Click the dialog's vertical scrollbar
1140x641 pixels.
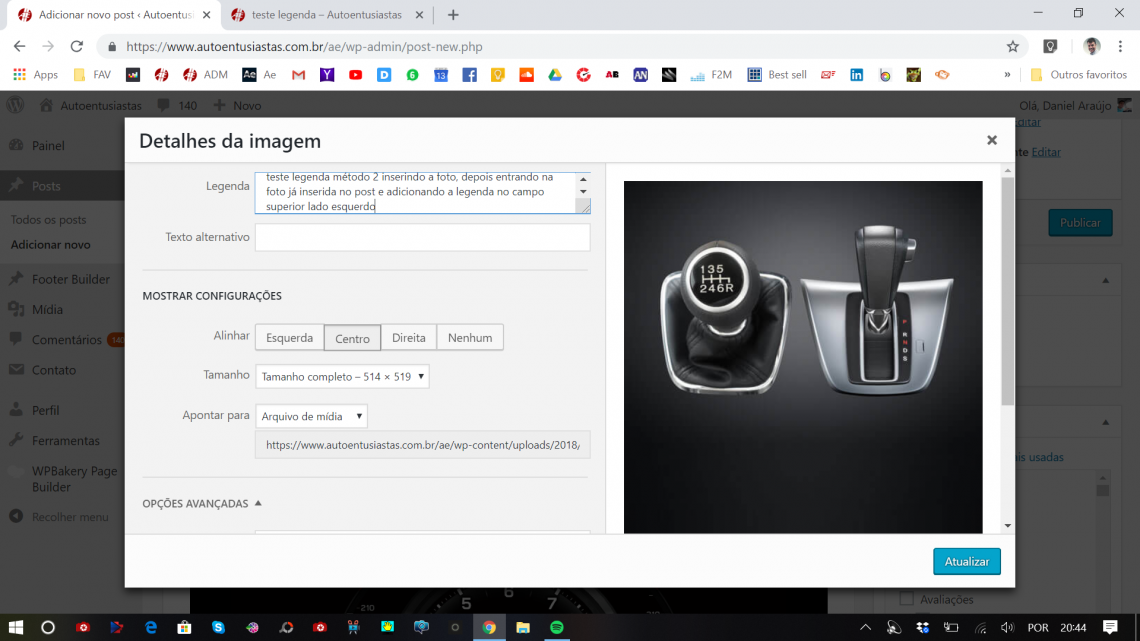(1007, 290)
